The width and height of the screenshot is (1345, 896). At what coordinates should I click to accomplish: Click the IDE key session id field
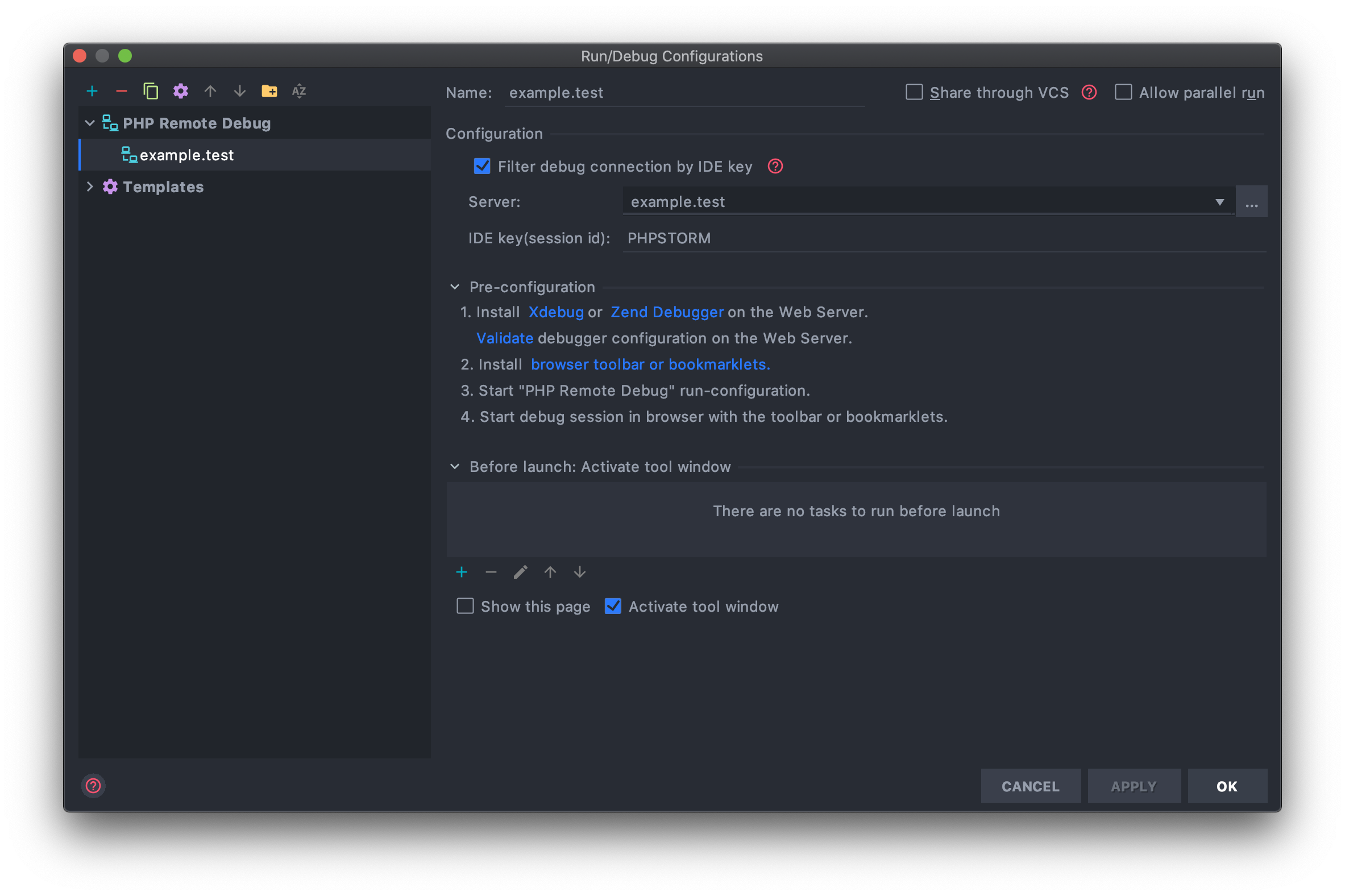943,238
